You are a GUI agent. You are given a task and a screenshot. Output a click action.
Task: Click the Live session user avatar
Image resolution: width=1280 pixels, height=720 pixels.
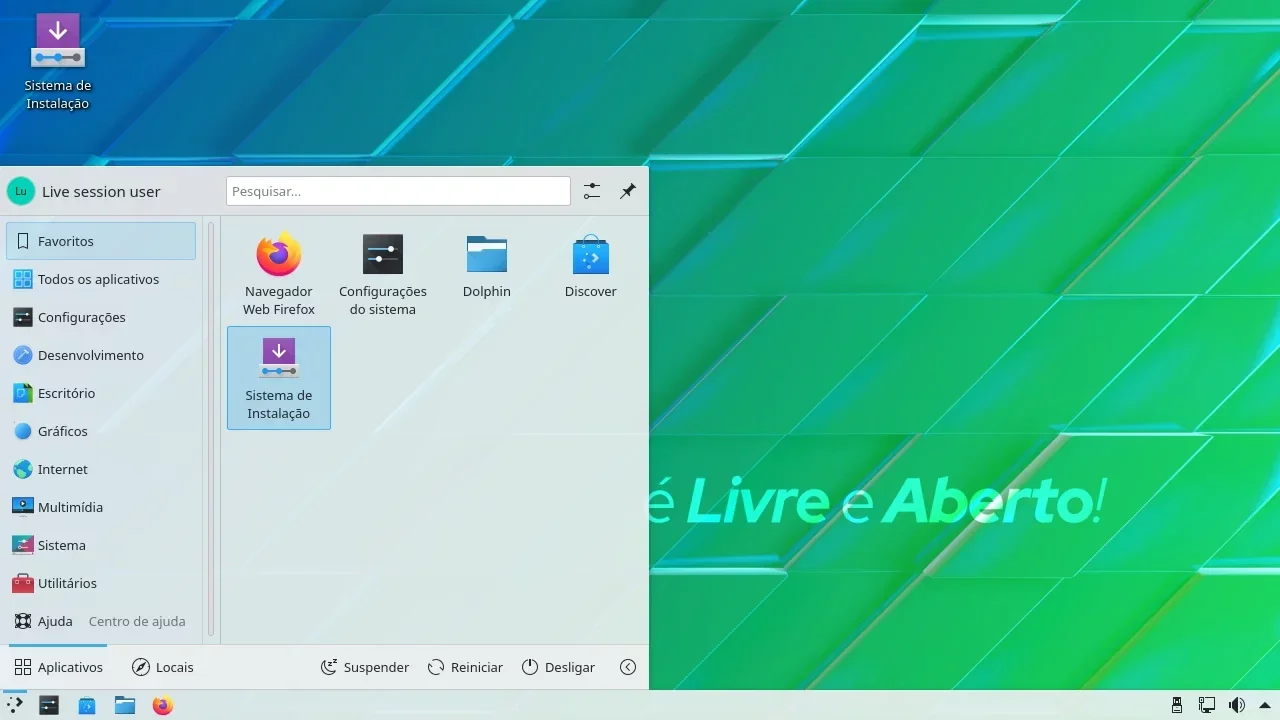click(x=21, y=191)
